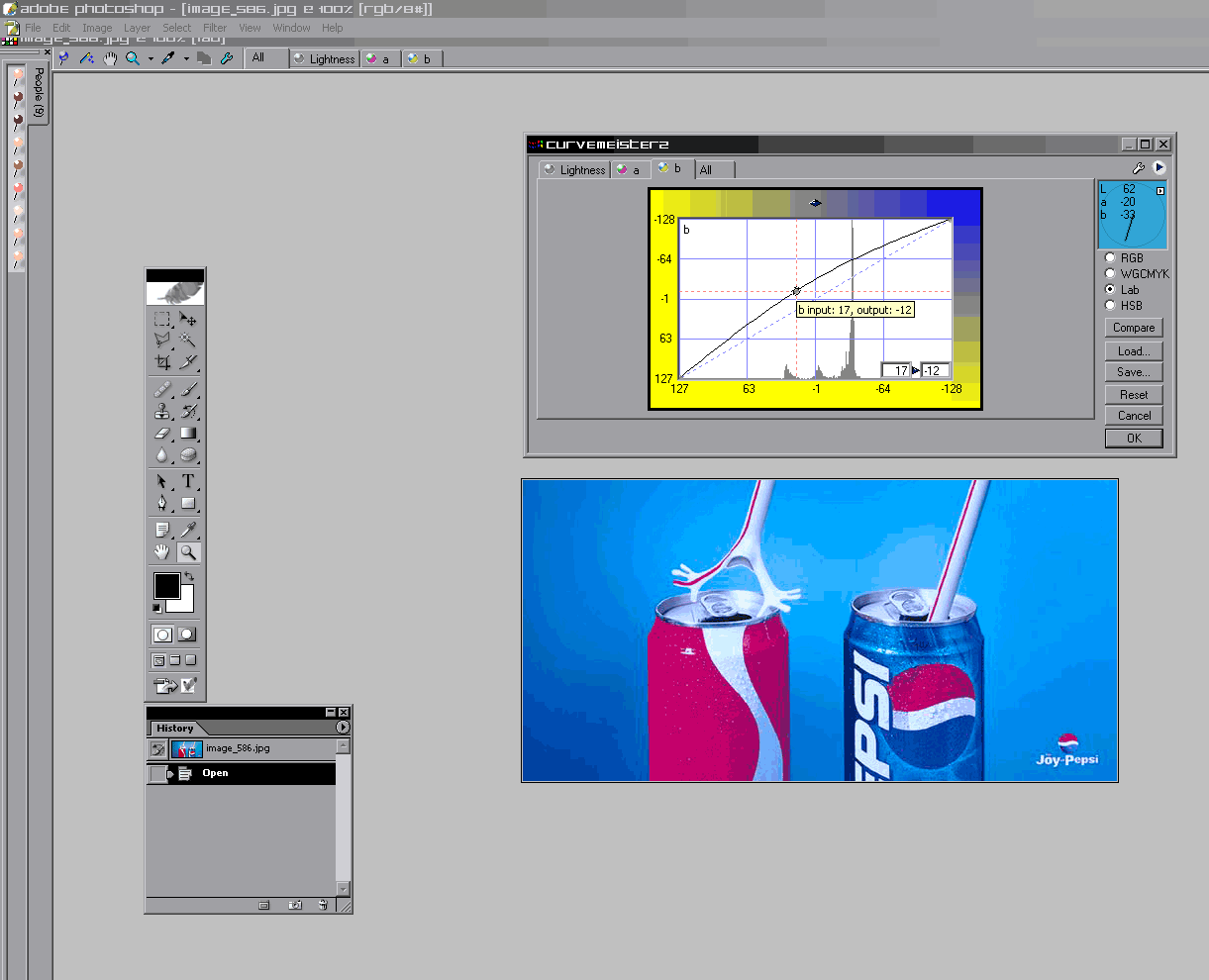Select the Sponge tool
The image size is (1209, 980).
click(x=188, y=455)
